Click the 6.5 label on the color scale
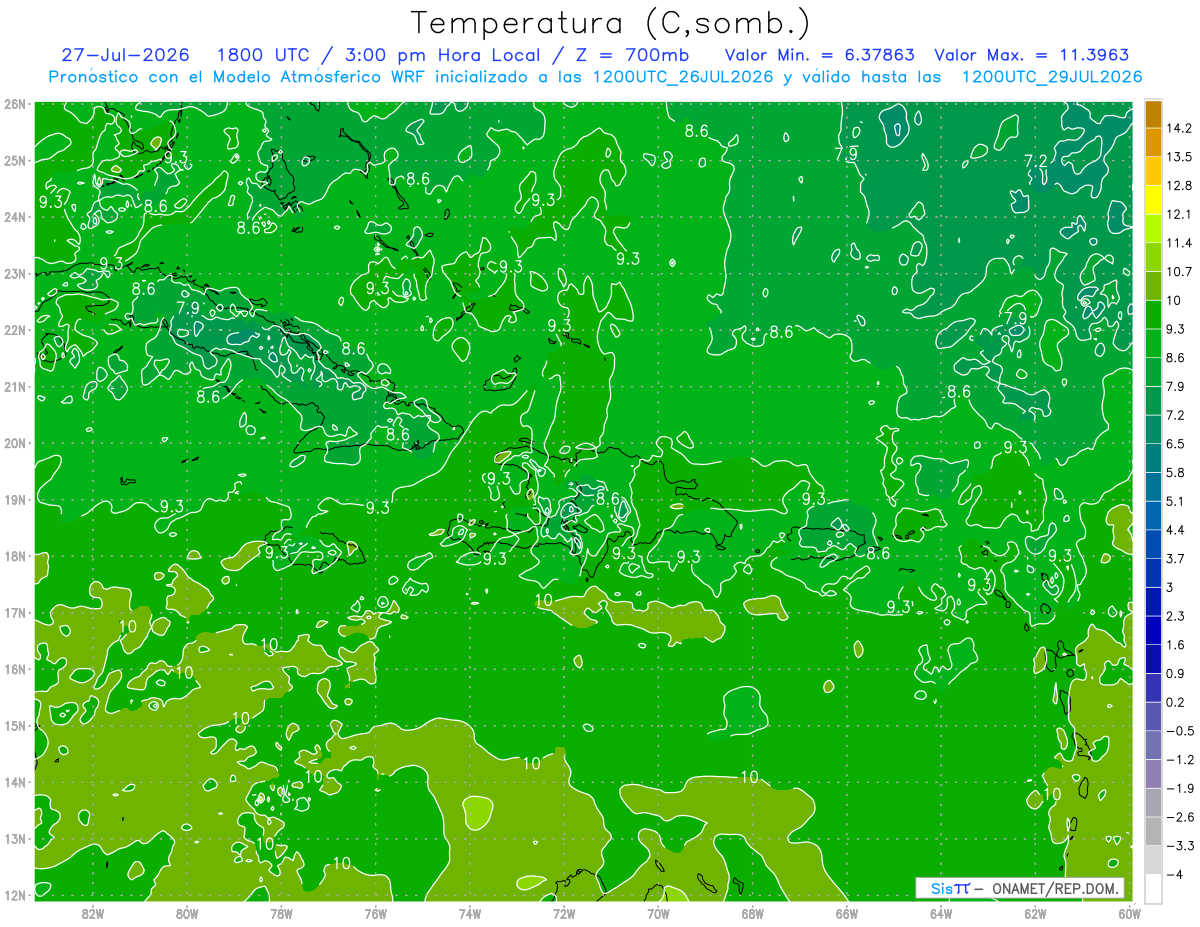The width and height of the screenshot is (1200, 927). tap(1175, 443)
